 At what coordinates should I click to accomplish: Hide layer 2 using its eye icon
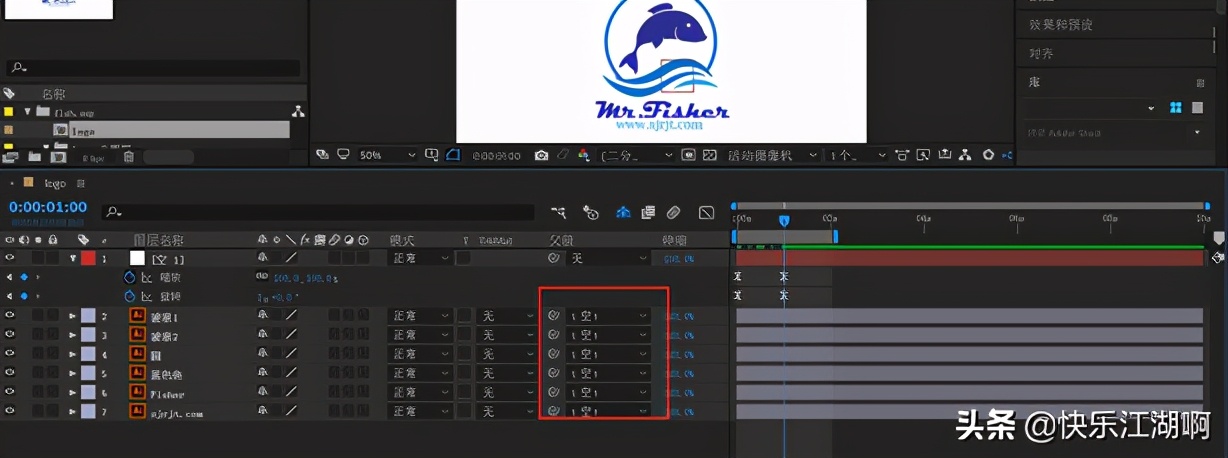(x=10, y=316)
